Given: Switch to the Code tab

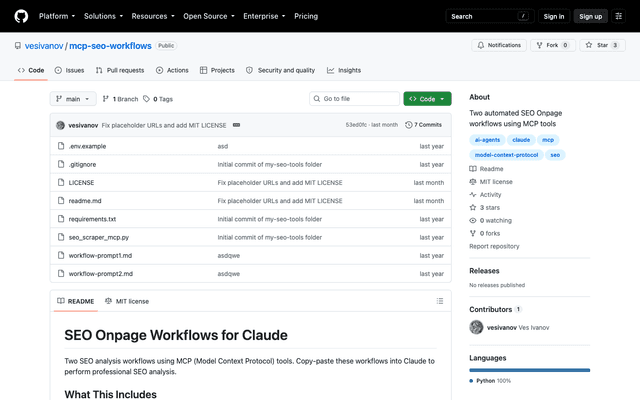Looking at the screenshot, I should (31, 70).
